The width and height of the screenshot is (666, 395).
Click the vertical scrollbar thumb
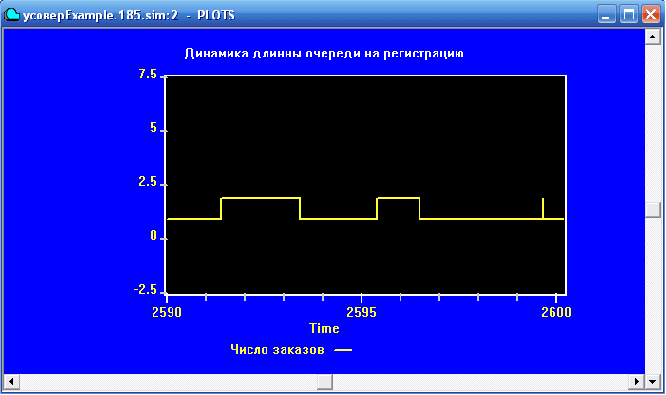[653, 210]
